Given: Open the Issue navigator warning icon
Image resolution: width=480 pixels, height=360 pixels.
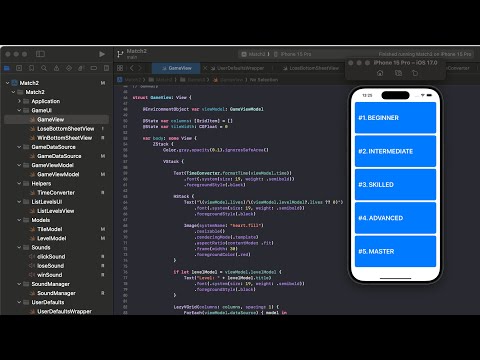Looking at the screenshot, I should click(56, 68).
